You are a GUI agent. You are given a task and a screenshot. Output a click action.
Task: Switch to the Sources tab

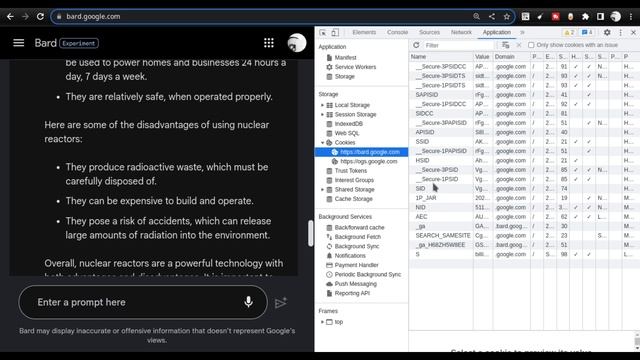(x=429, y=32)
